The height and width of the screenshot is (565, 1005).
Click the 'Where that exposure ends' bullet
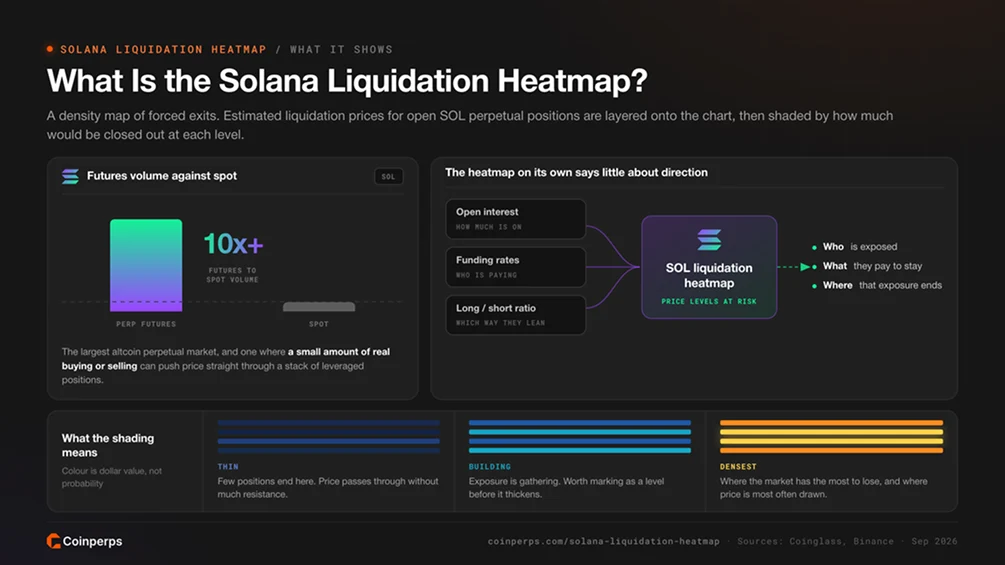(877, 285)
